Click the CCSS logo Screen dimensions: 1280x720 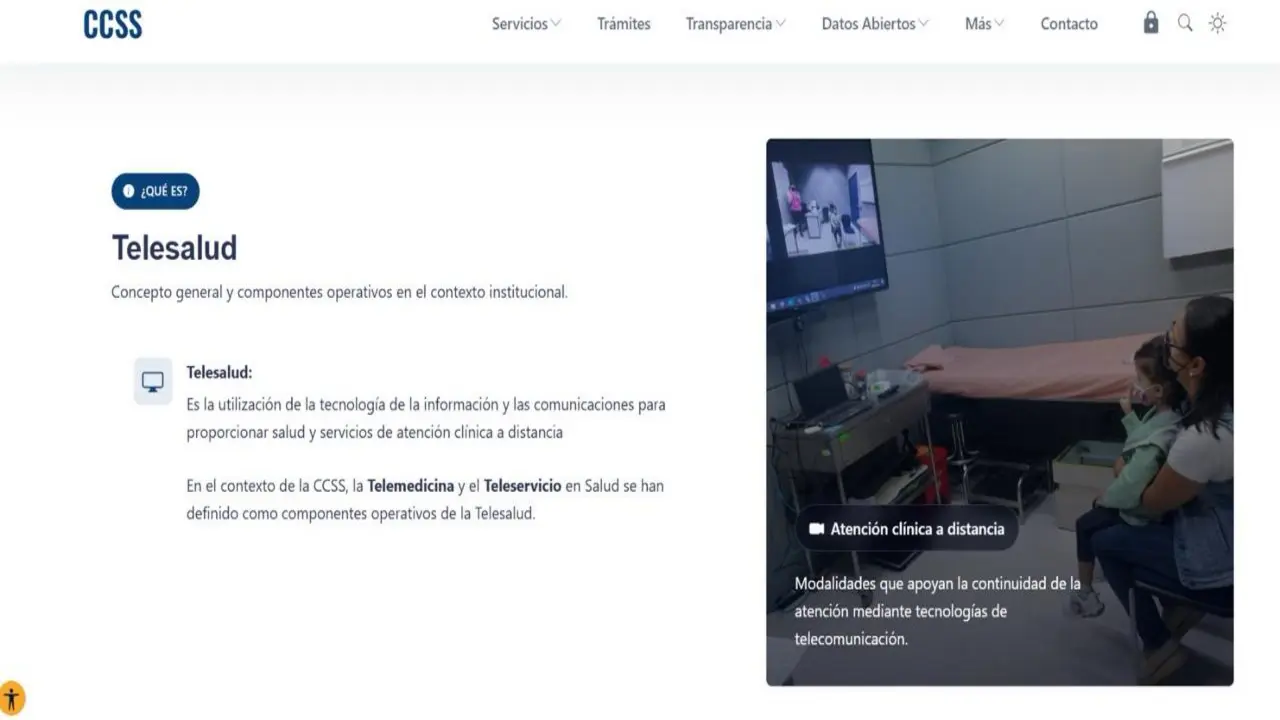[113, 24]
